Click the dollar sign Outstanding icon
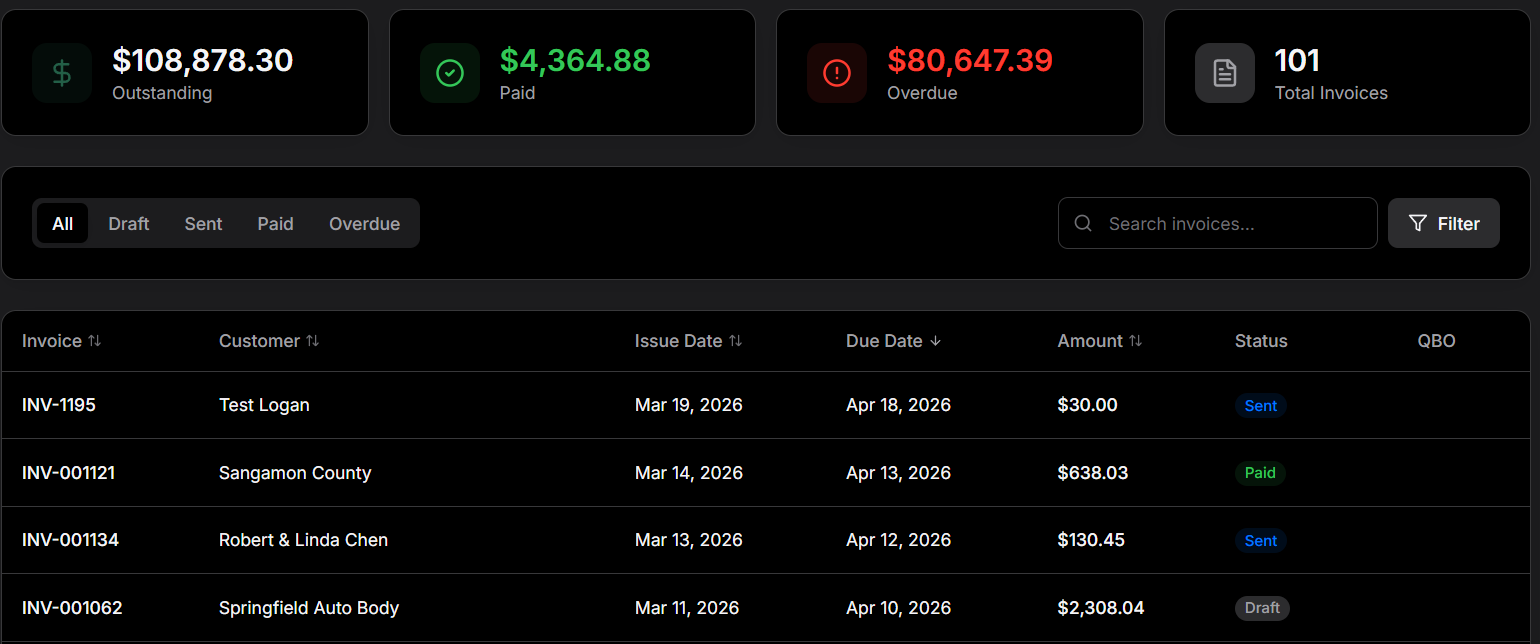The height and width of the screenshot is (644, 1540). pos(62,73)
